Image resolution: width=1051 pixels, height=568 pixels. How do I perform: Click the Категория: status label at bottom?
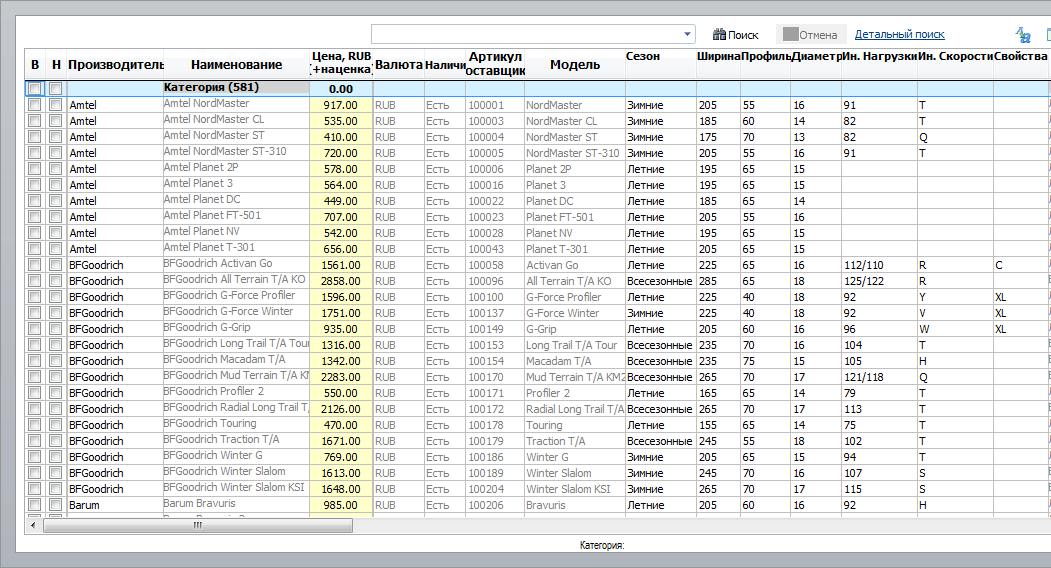coord(602,546)
